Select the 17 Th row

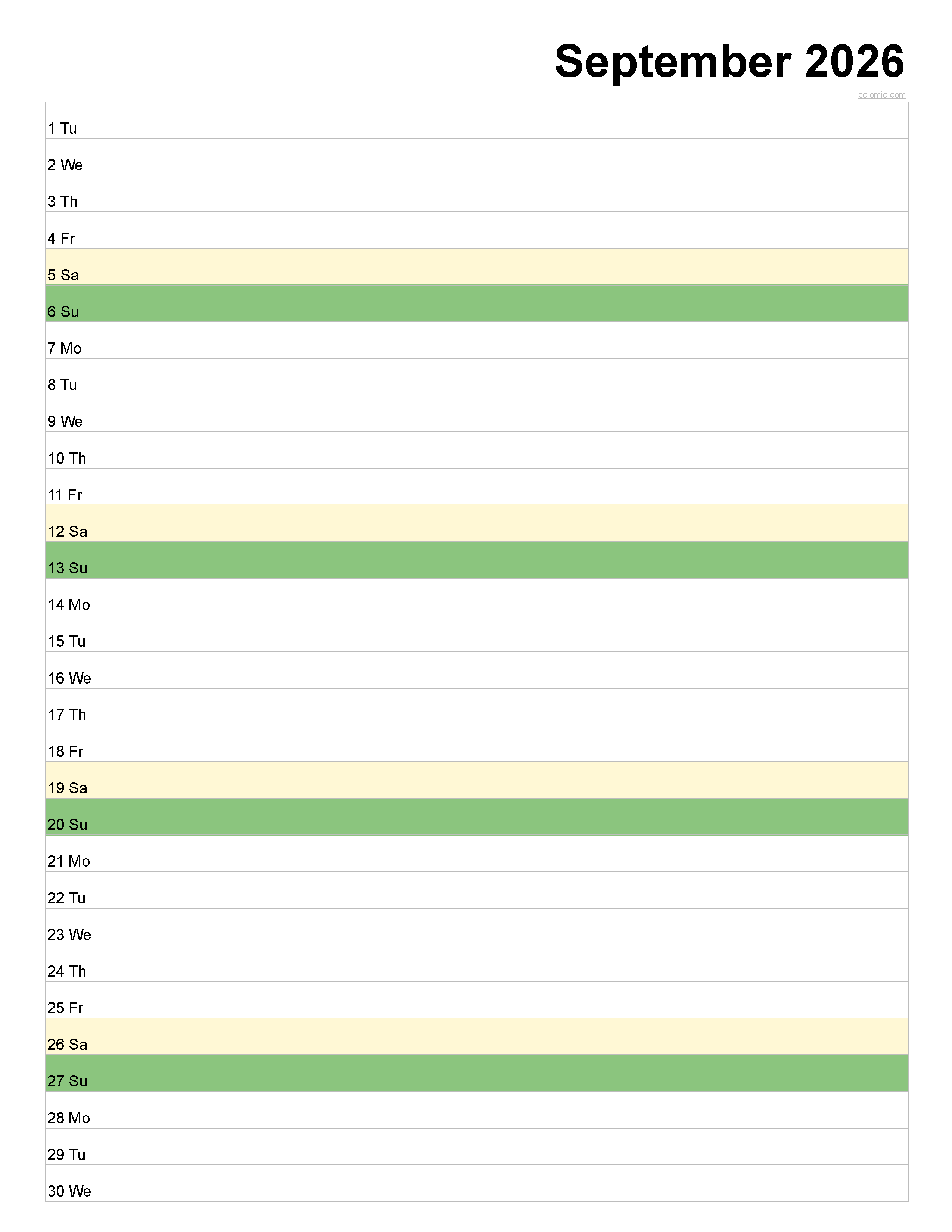point(477,707)
